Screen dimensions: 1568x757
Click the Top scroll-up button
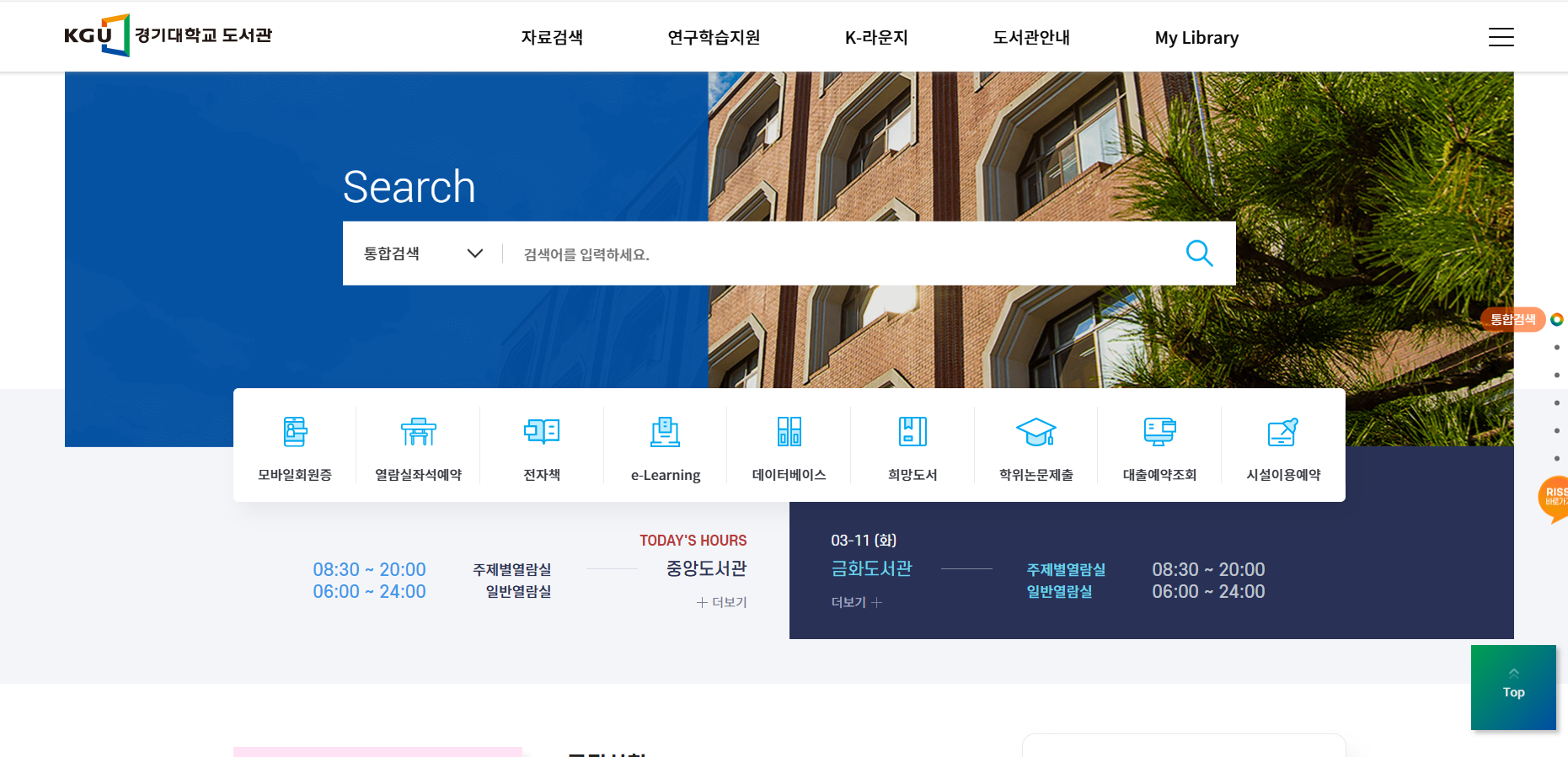pyautogui.click(x=1513, y=687)
